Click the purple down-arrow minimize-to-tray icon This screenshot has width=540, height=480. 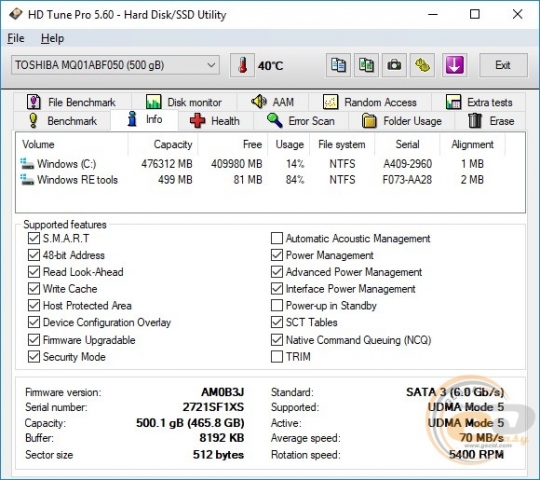(454, 65)
